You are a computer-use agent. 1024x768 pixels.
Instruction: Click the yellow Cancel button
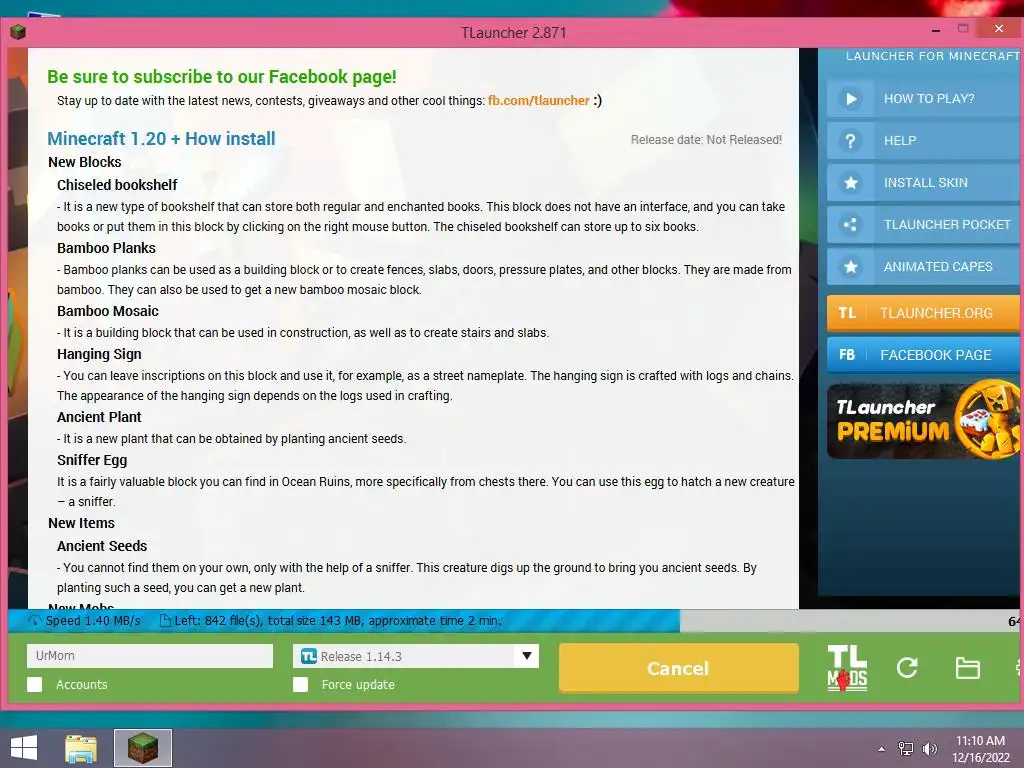click(x=679, y=667)
